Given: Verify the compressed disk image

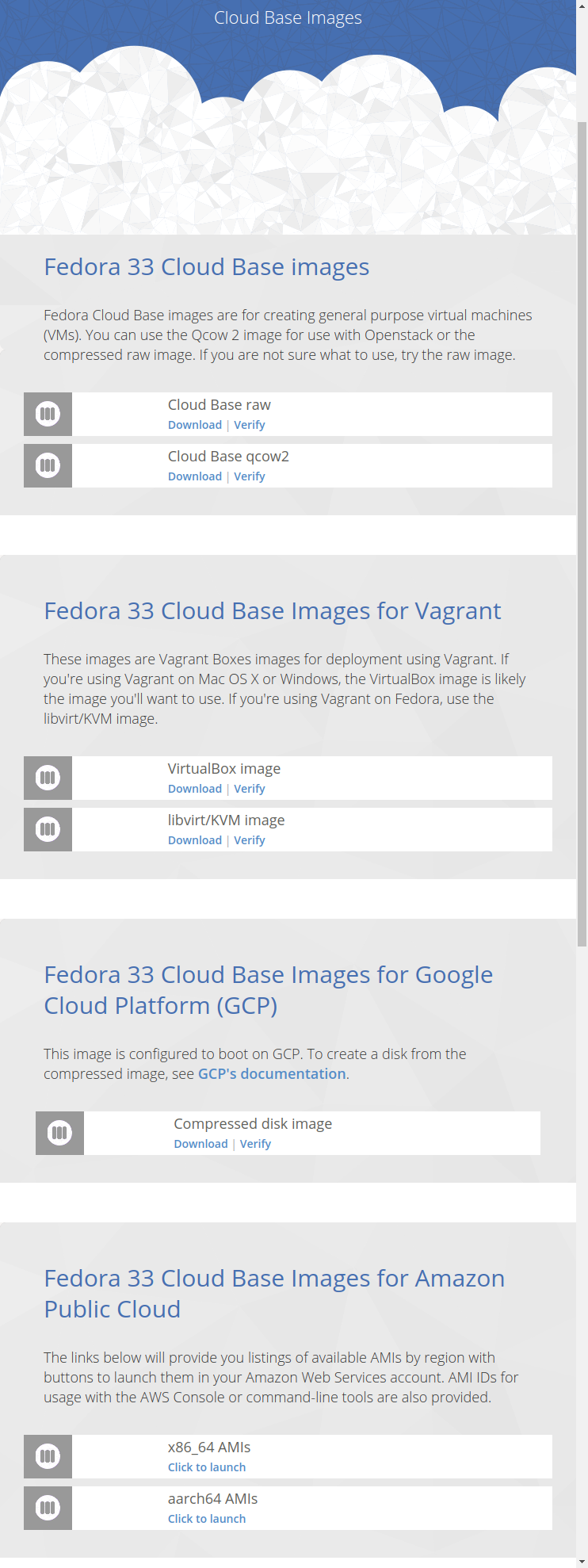Looking at the screenshot, I should 255,1144.
